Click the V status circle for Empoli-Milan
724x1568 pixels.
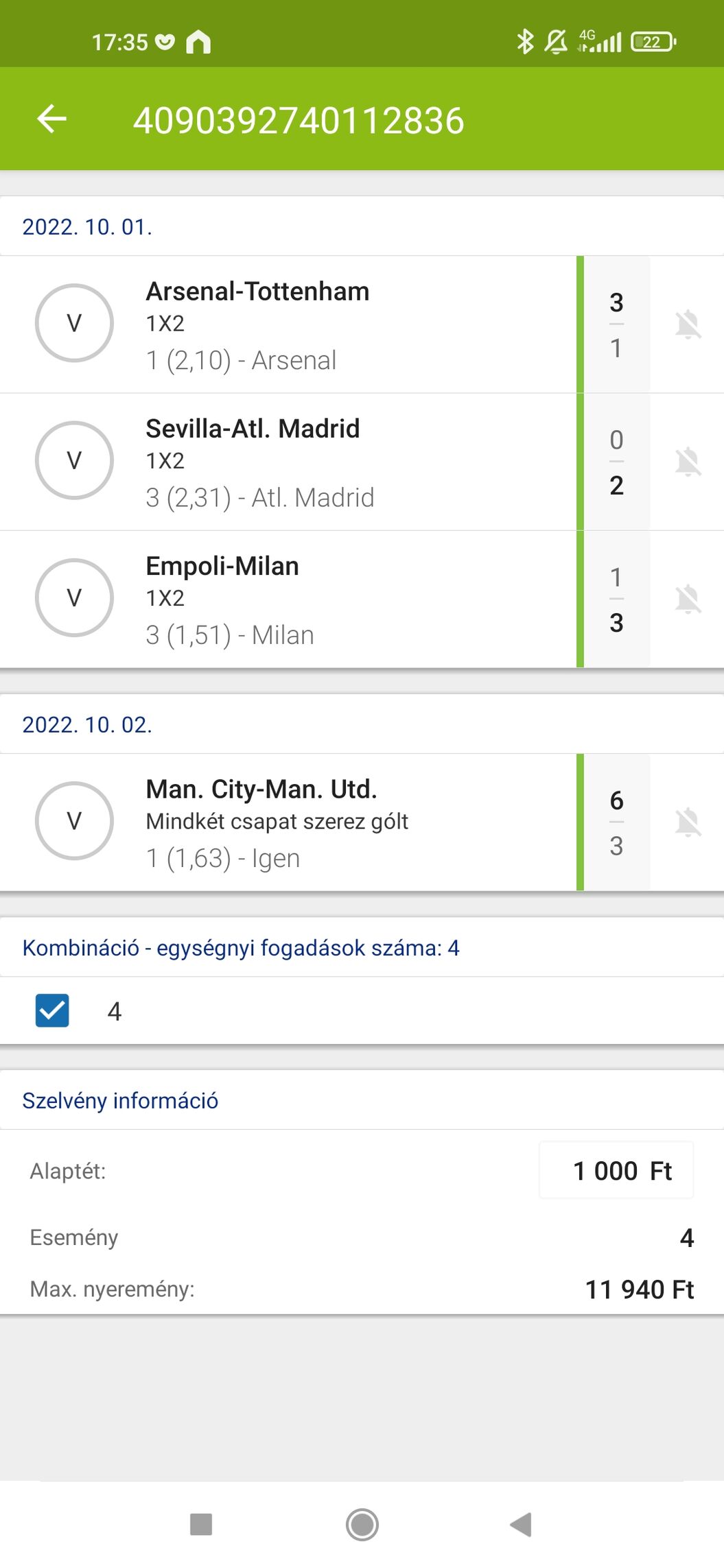click(x=74, y=597)
